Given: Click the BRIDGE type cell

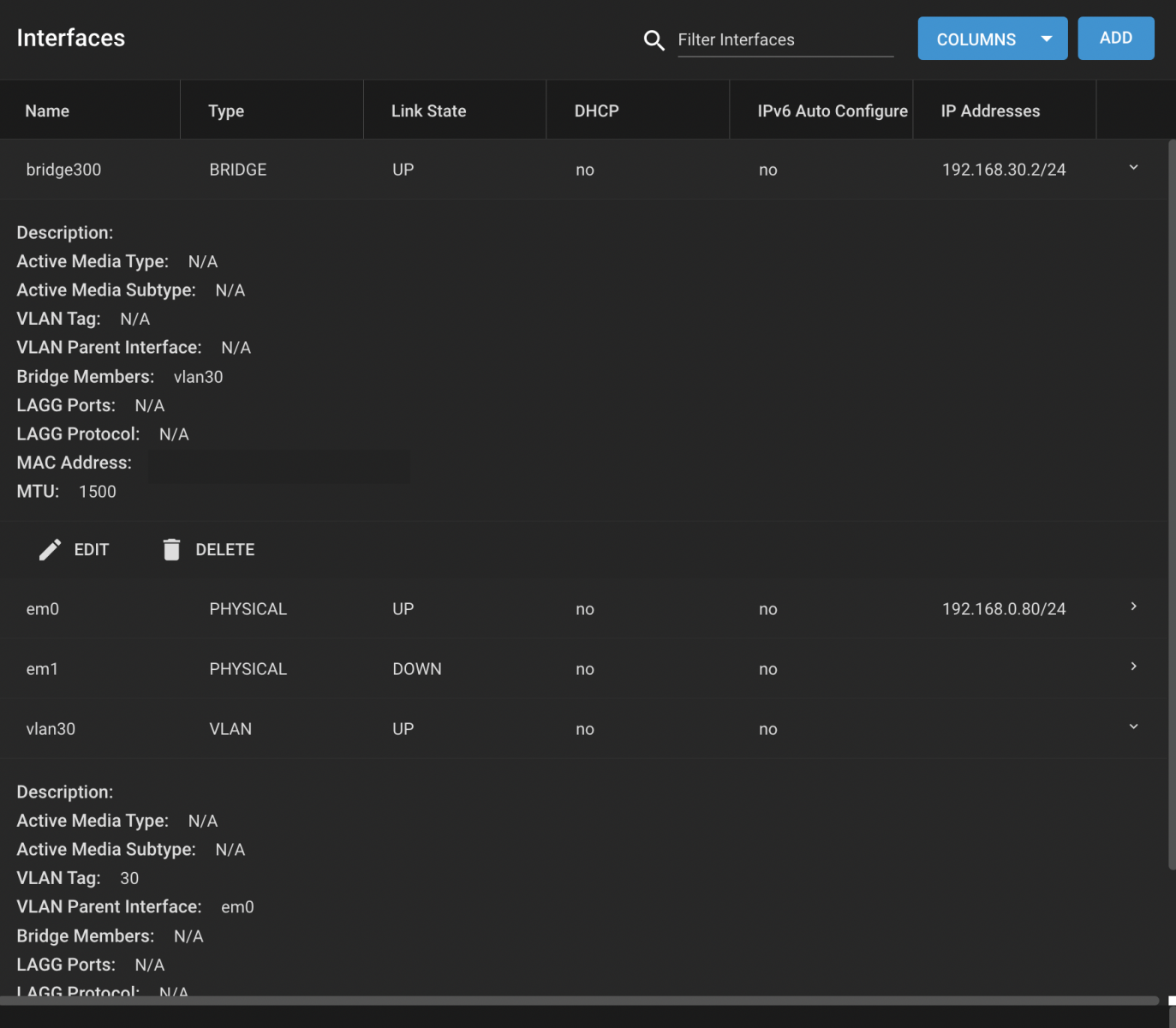Looking at the screenshot, I should [x=238, y=170].
